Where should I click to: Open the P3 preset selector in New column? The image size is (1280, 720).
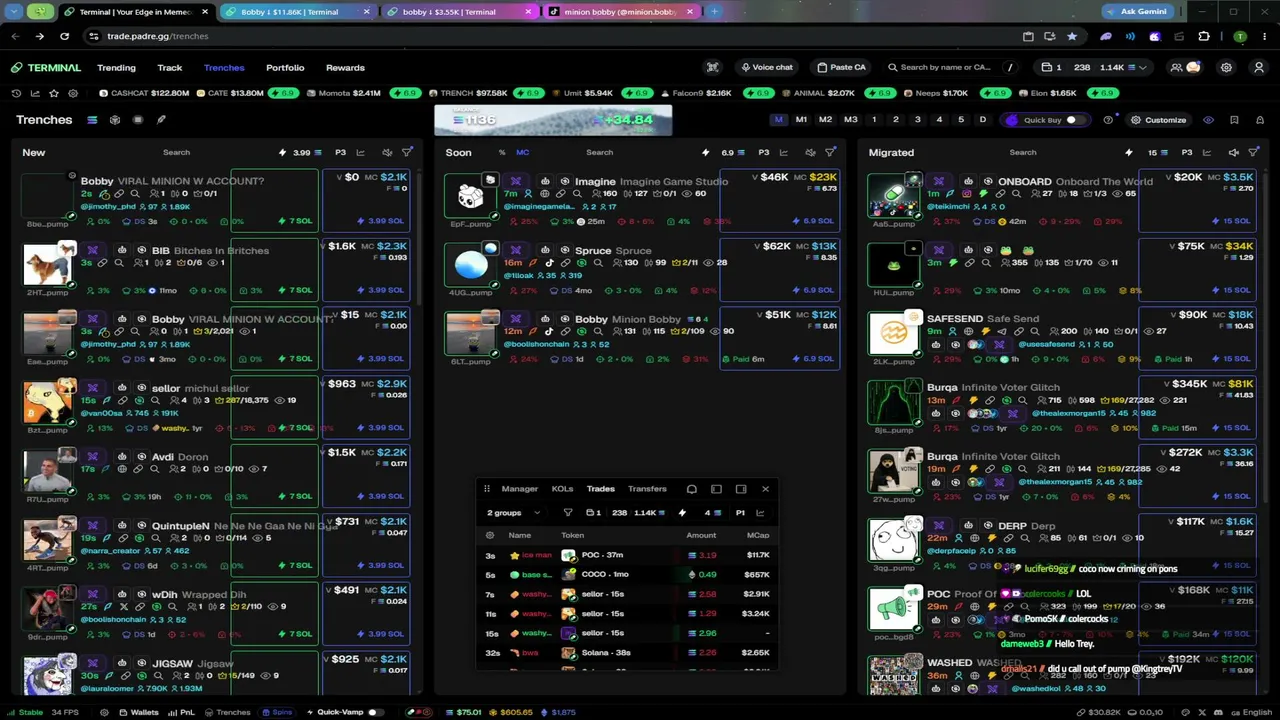point(340,153)
